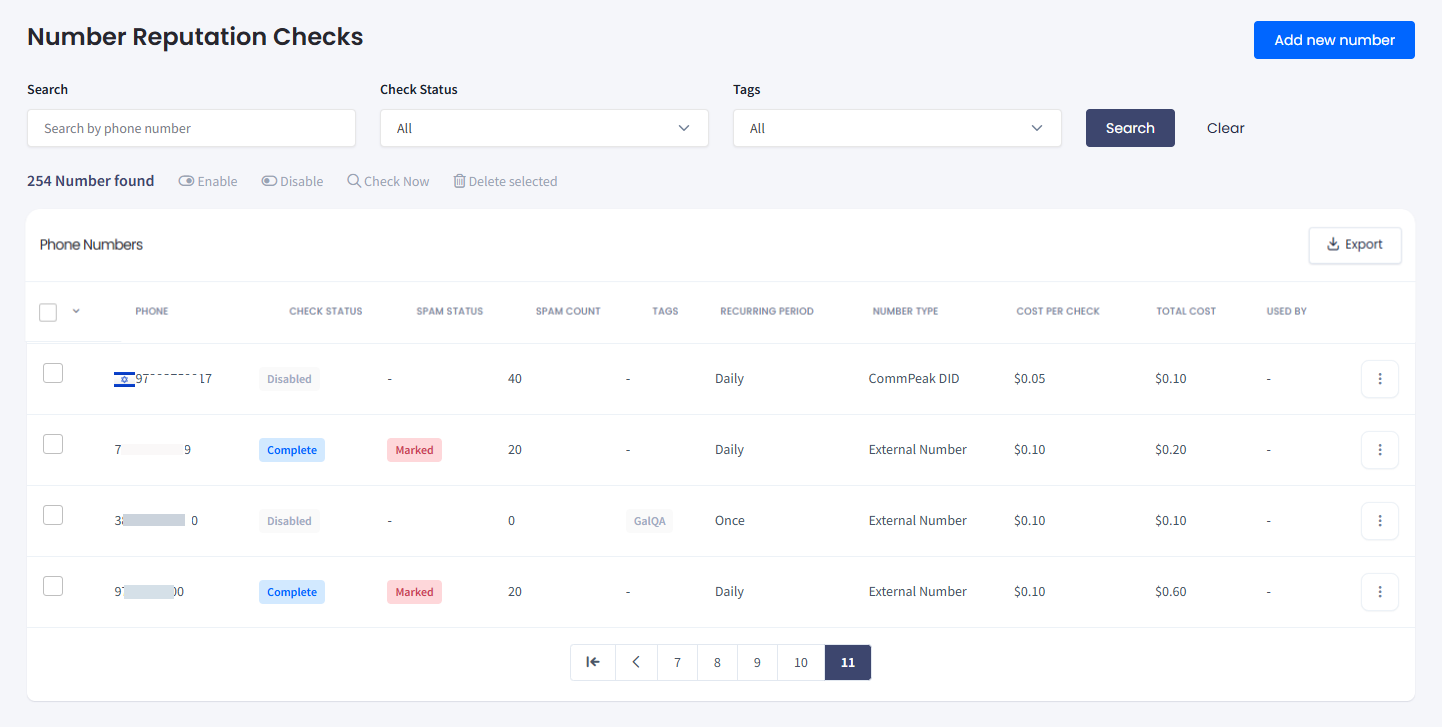Sort by the SPAM STATUS column header
Viewport: 1442px width, 727px height.
[x=449, y=311]
